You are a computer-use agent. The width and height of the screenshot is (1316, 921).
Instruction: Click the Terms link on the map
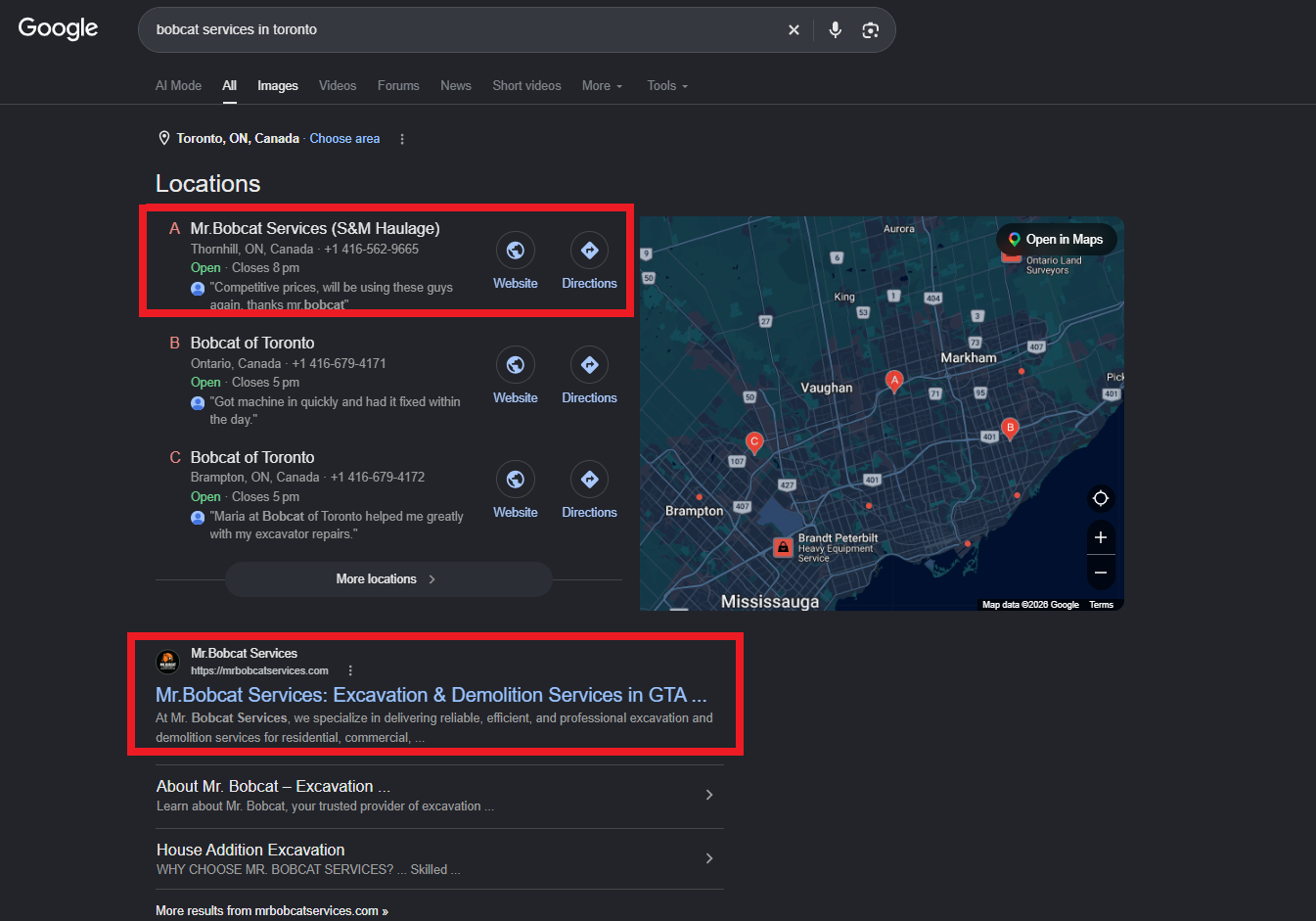point(1101,605)
